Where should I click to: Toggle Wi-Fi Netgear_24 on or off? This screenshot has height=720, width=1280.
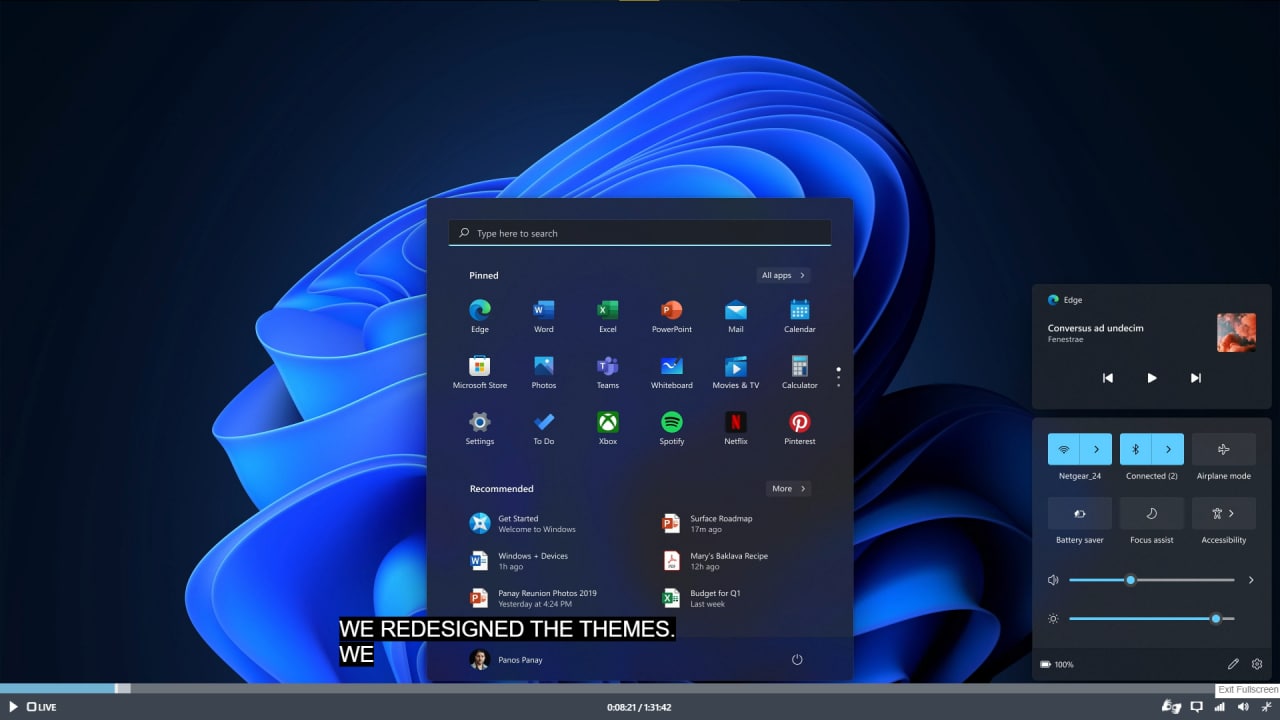point(1064,449)
